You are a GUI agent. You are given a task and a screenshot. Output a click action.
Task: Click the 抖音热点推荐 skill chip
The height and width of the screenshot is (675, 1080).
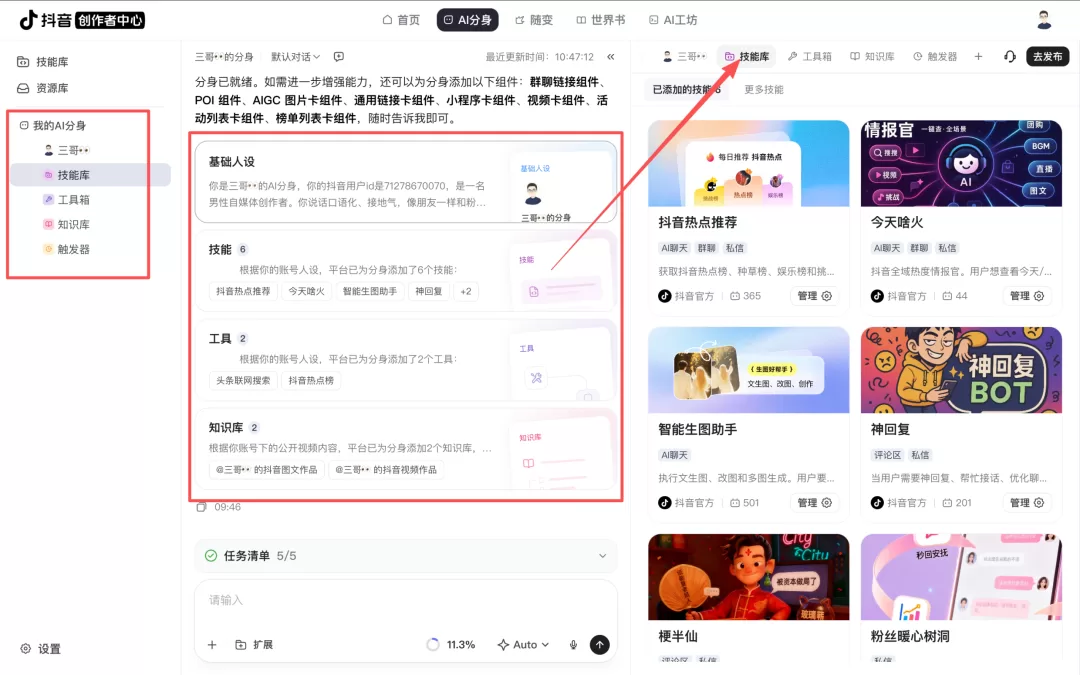pos(243,291)
